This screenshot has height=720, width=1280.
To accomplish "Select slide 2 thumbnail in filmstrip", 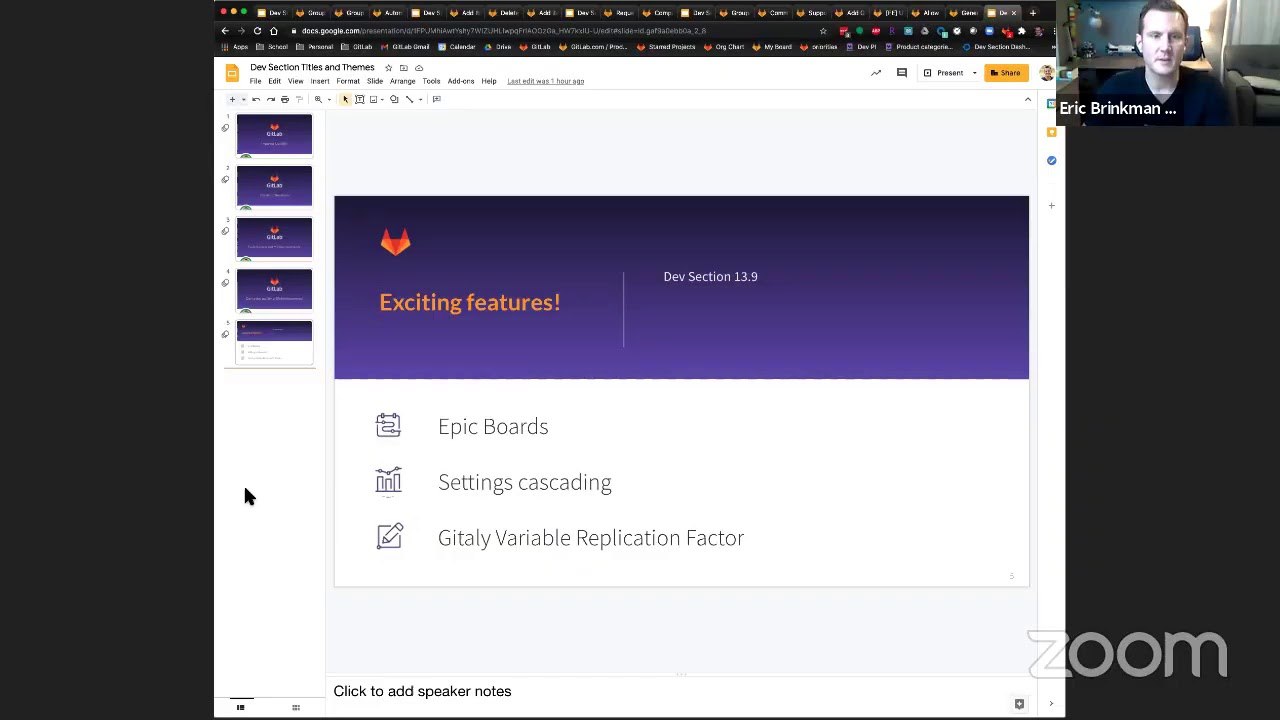I will (274, 187).
